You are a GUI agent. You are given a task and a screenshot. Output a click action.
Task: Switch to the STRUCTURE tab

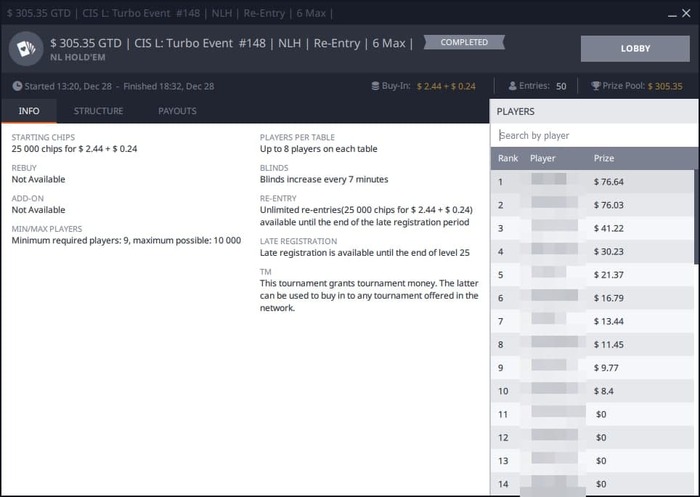coord(98,111)
